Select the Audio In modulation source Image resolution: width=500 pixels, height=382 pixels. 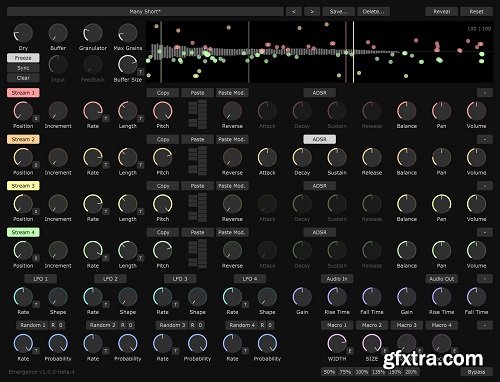point(337,279)
